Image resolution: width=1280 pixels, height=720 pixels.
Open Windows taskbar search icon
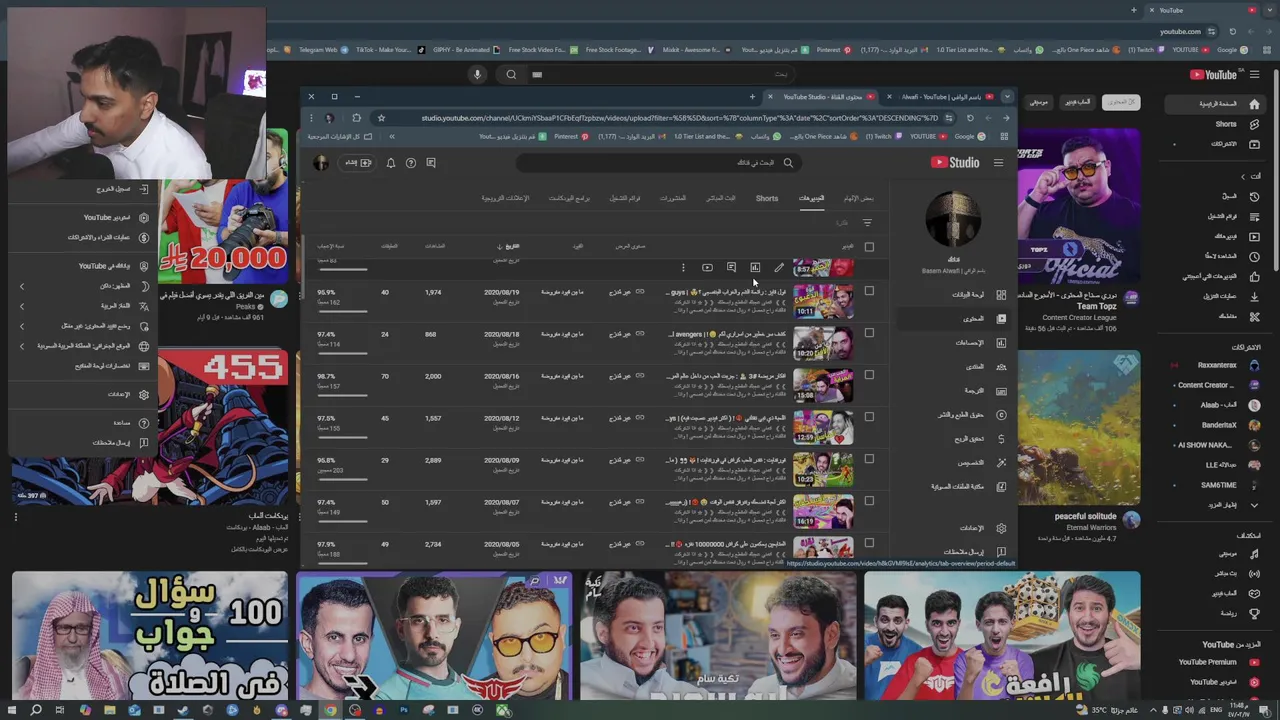click(x=36, y=710)
